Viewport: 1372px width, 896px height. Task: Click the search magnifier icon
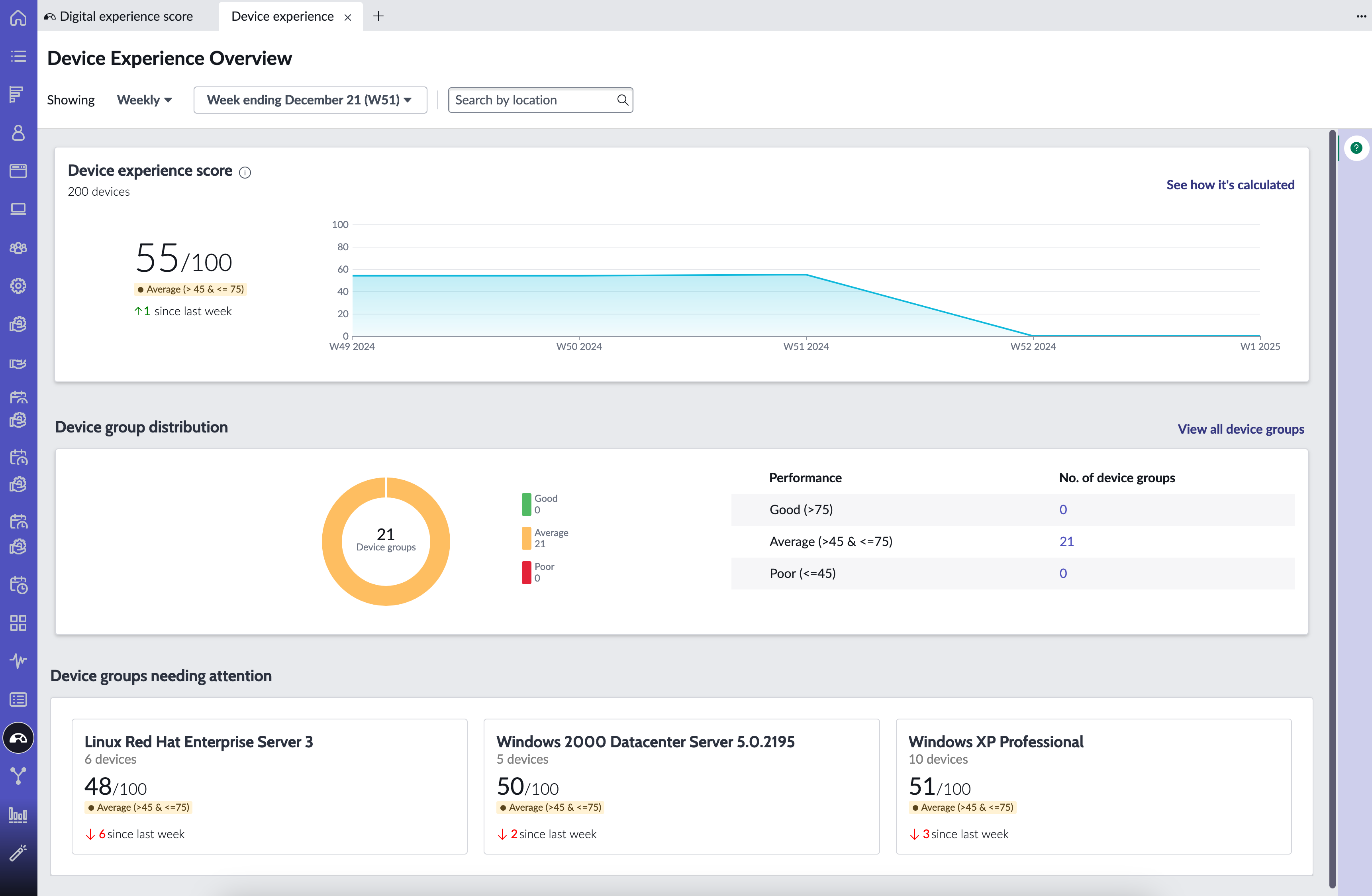(622, 100)
